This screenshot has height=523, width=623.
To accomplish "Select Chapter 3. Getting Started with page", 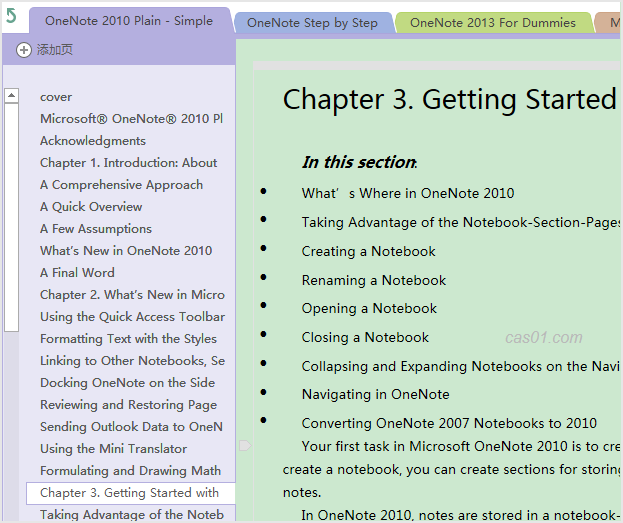I will click(x=131, y=493).
